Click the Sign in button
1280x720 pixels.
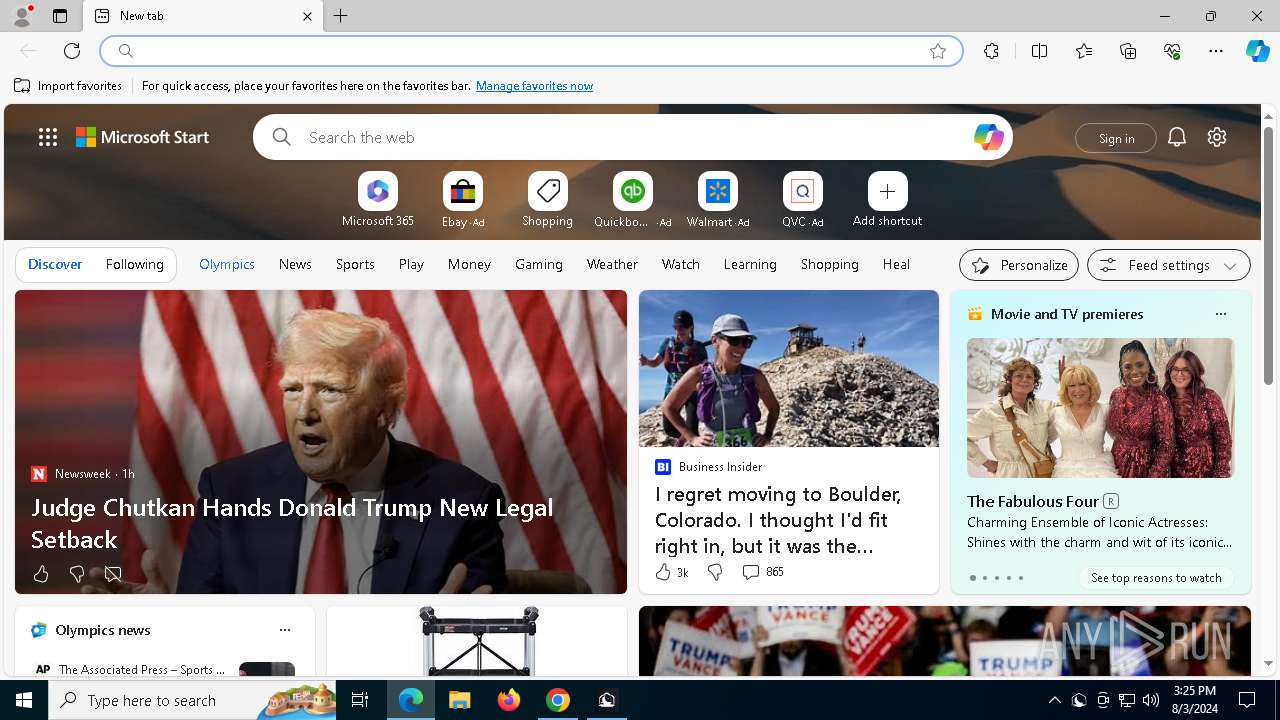[1116, 138]
